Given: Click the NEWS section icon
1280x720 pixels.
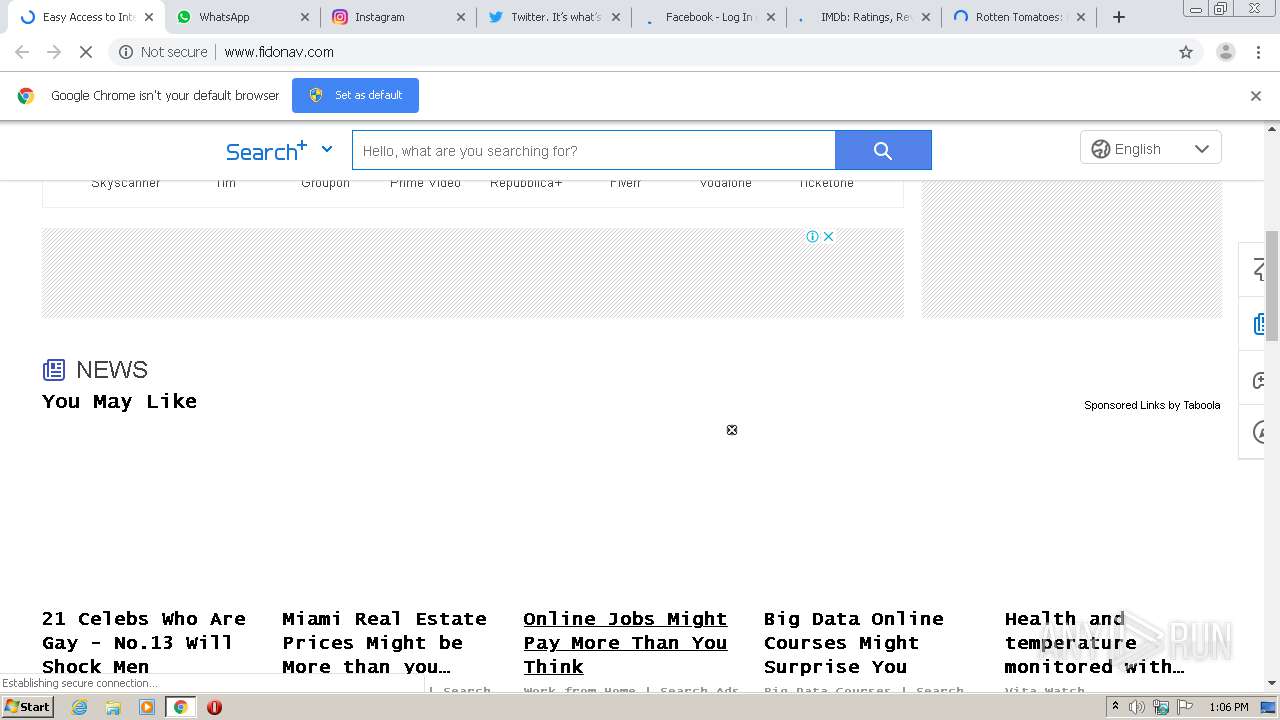Looking at the screenshot, I should (x=54, y=370).
